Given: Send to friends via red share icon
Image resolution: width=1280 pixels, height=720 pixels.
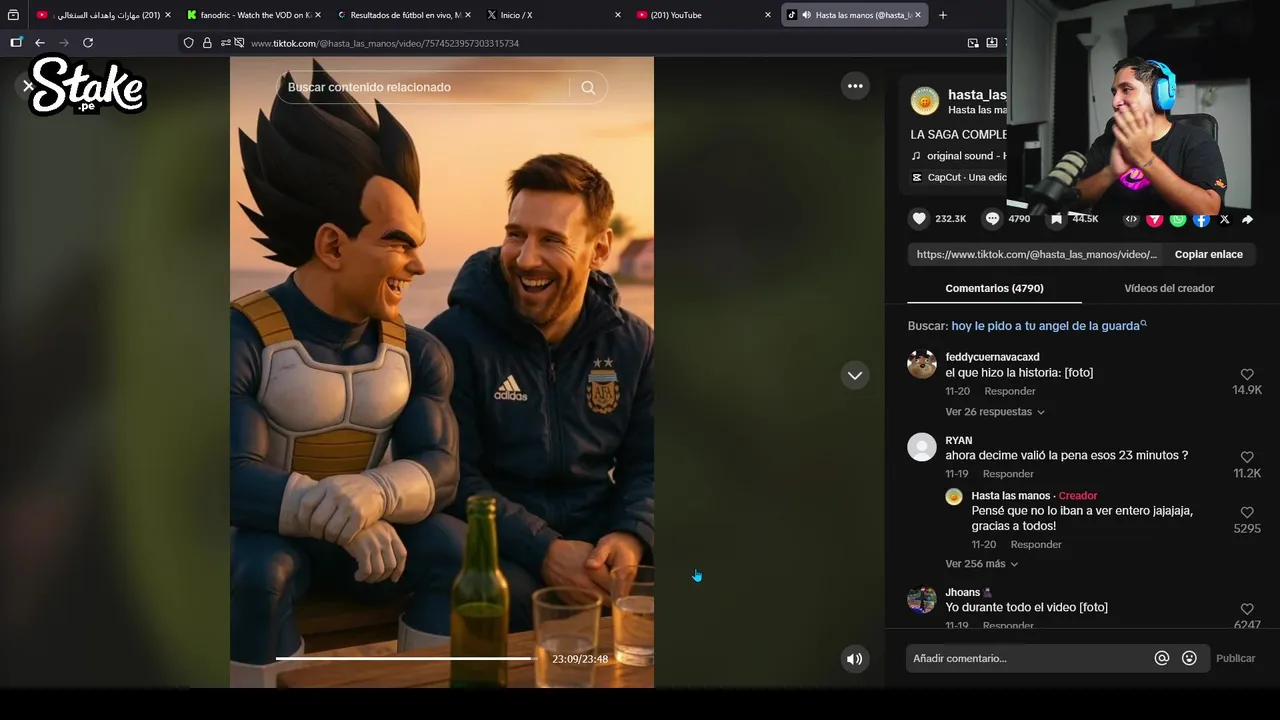Looking at the screenshot, I should pyautogui.click(x=1154, y=219).
